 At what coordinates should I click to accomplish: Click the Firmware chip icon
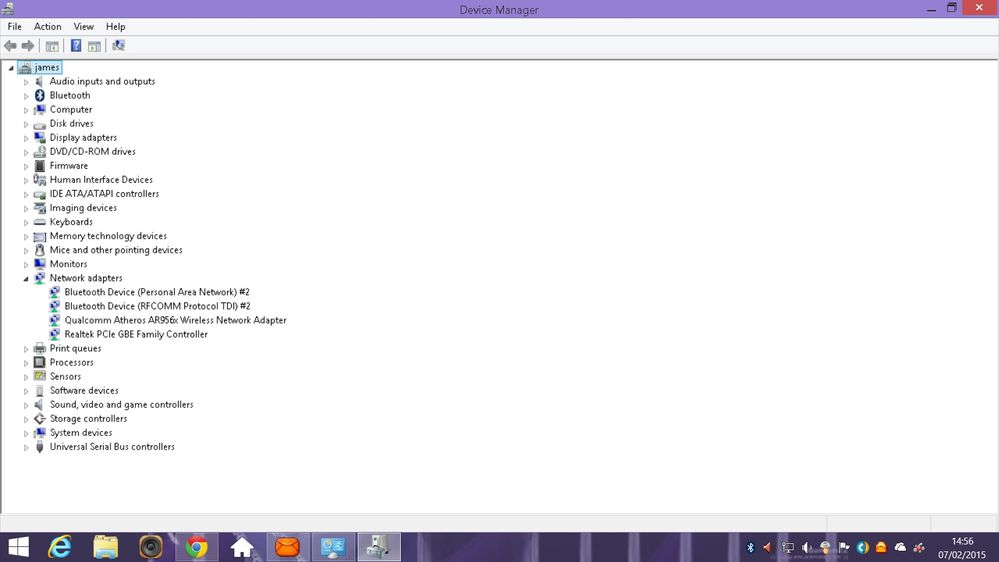pos(40,166)
